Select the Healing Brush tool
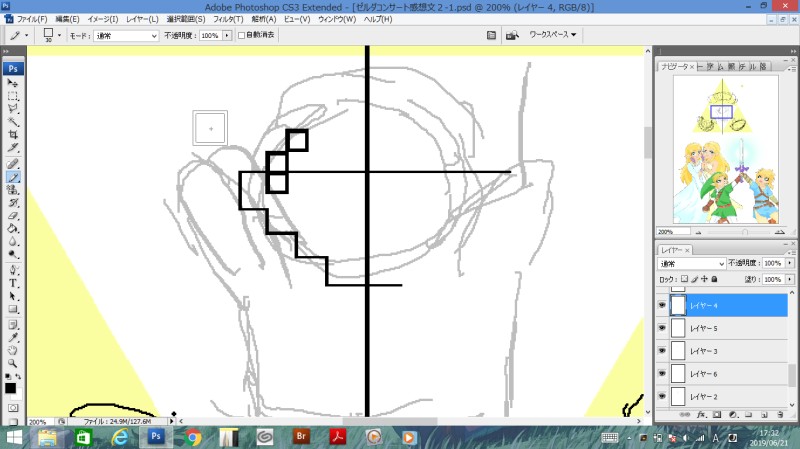The width and height of the screenshot is (800, 449). tap(13, 164)
